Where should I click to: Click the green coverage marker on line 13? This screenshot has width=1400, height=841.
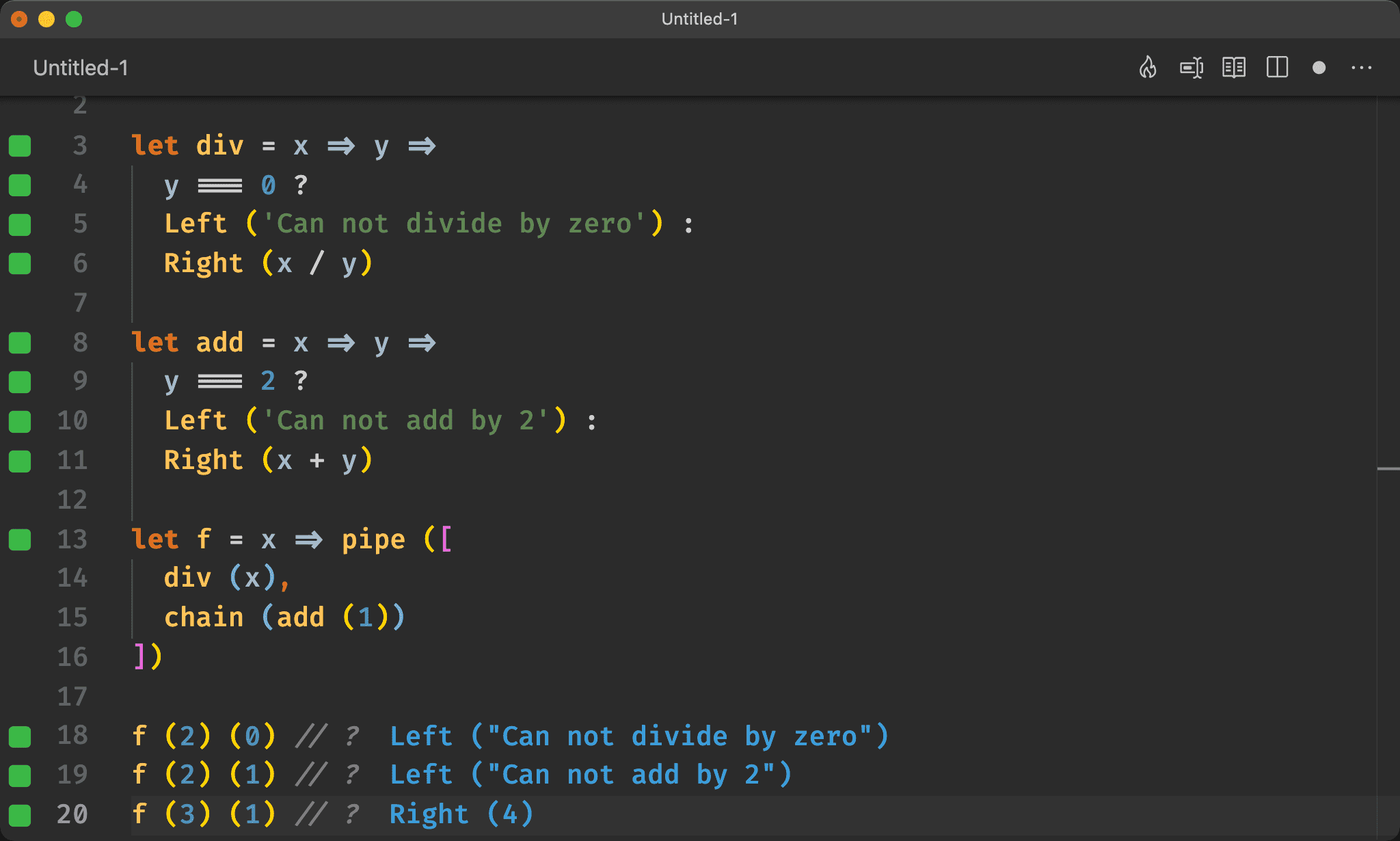tap(20, 539)
